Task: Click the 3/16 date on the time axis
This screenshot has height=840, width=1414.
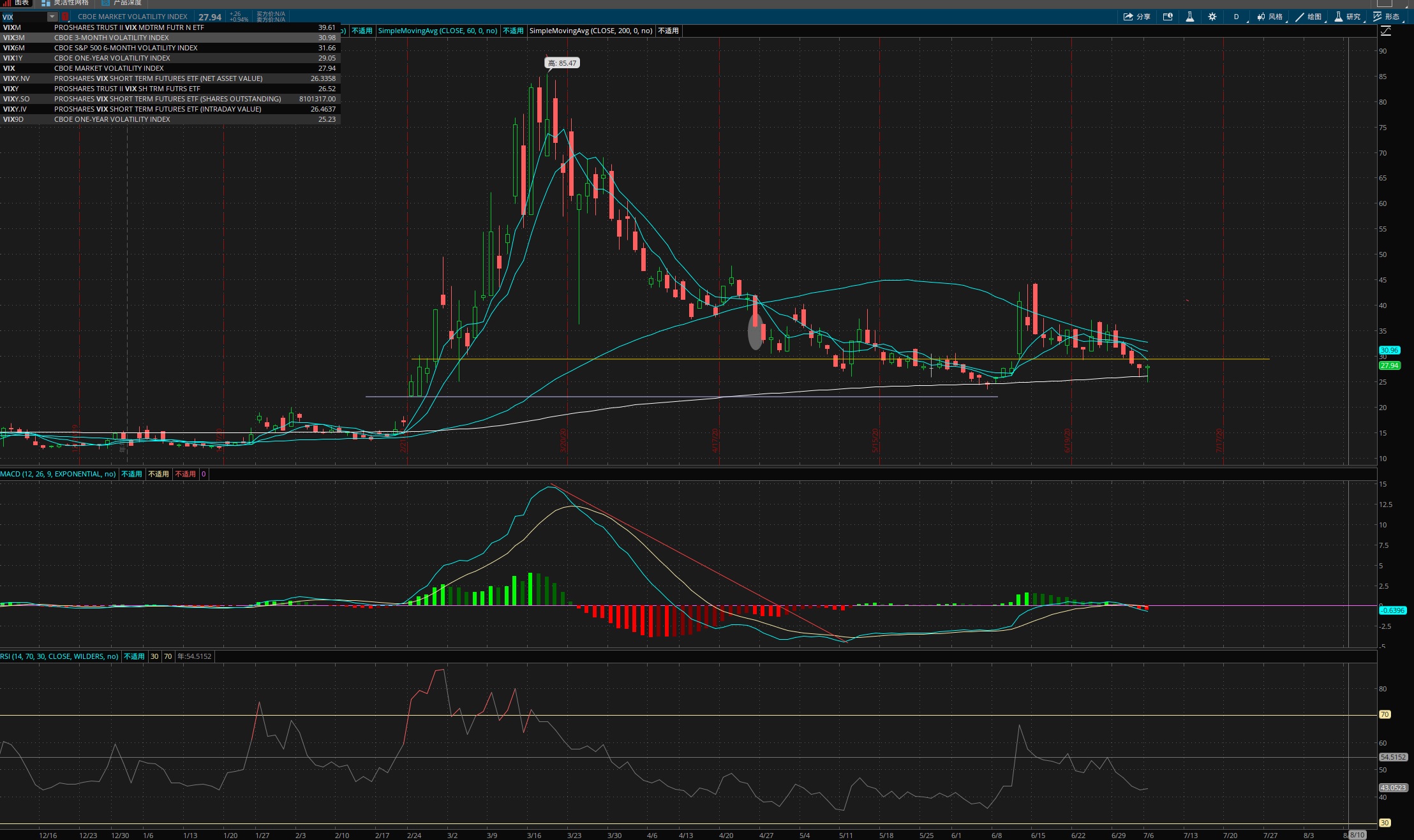Action: tap(534, 835)
